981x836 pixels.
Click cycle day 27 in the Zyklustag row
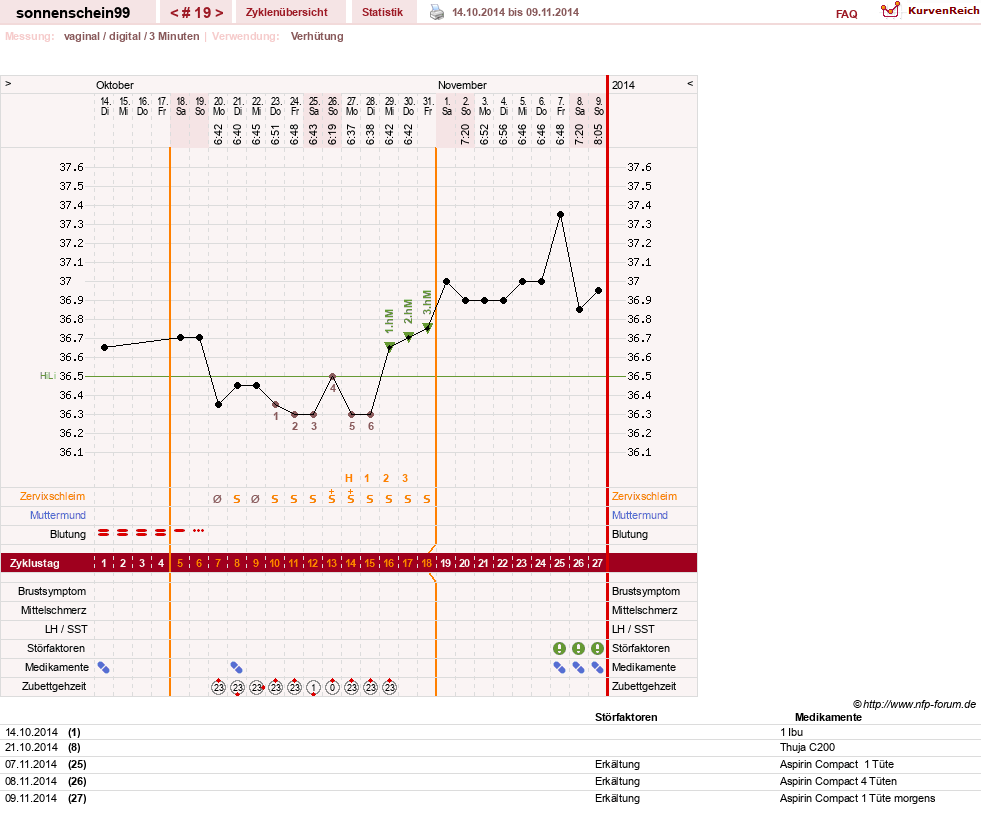[597, 563]
